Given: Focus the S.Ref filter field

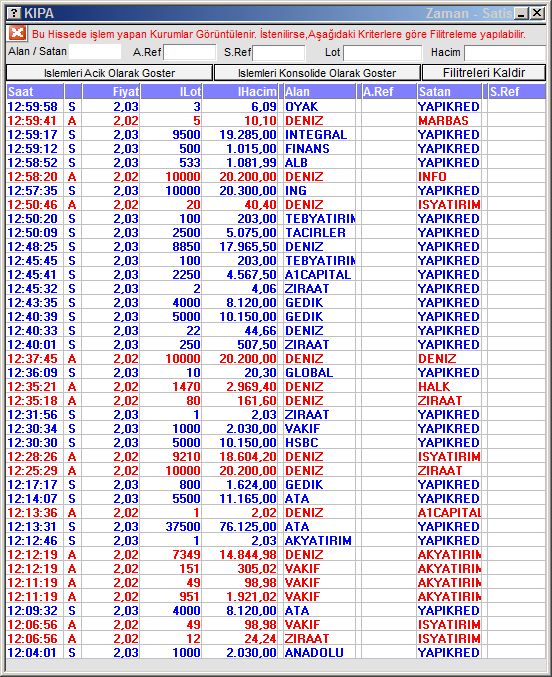Looking at the screenshot, I should (279, 53).
